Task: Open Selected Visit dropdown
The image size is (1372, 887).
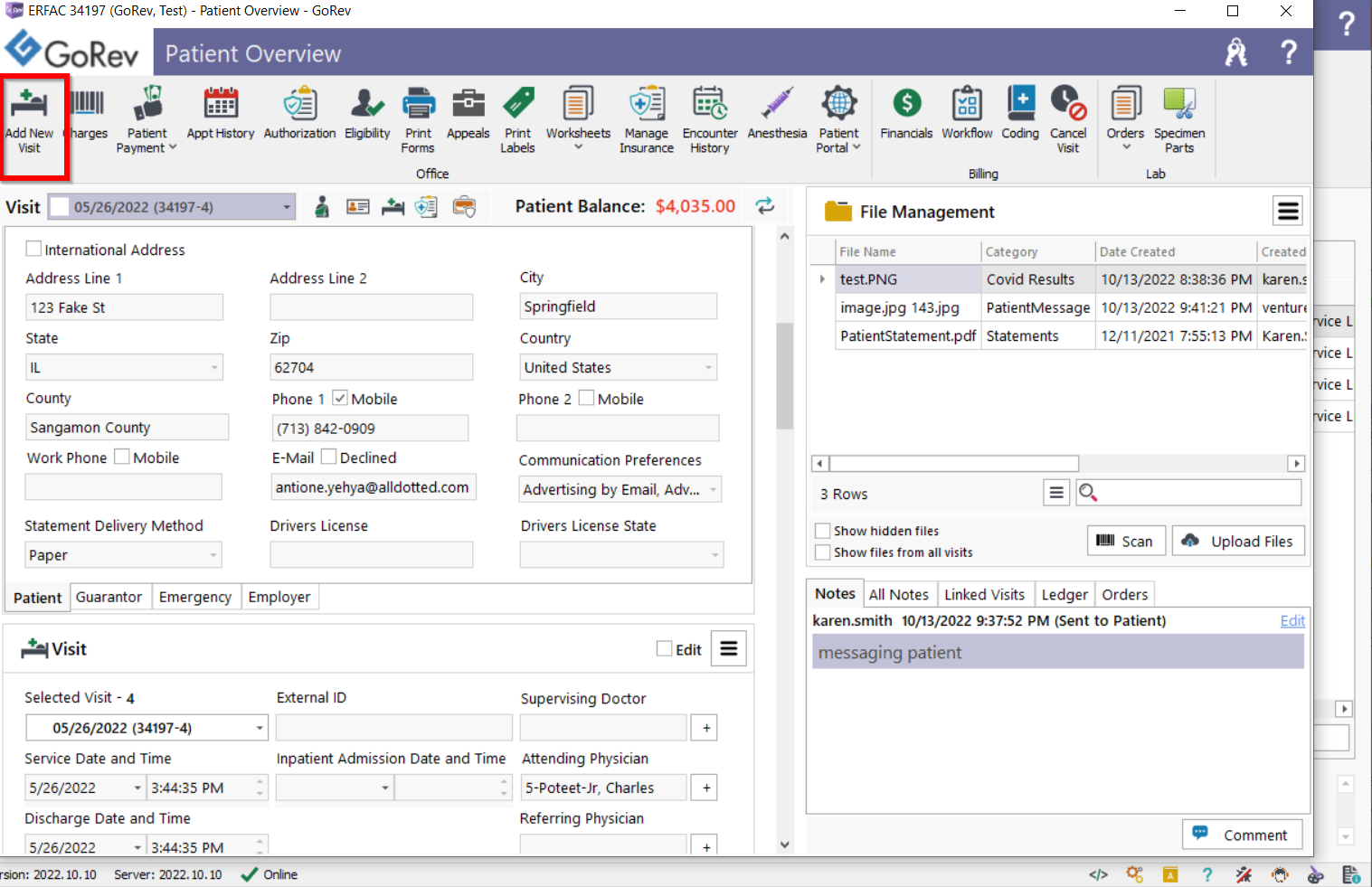Action: coord(260,728)
